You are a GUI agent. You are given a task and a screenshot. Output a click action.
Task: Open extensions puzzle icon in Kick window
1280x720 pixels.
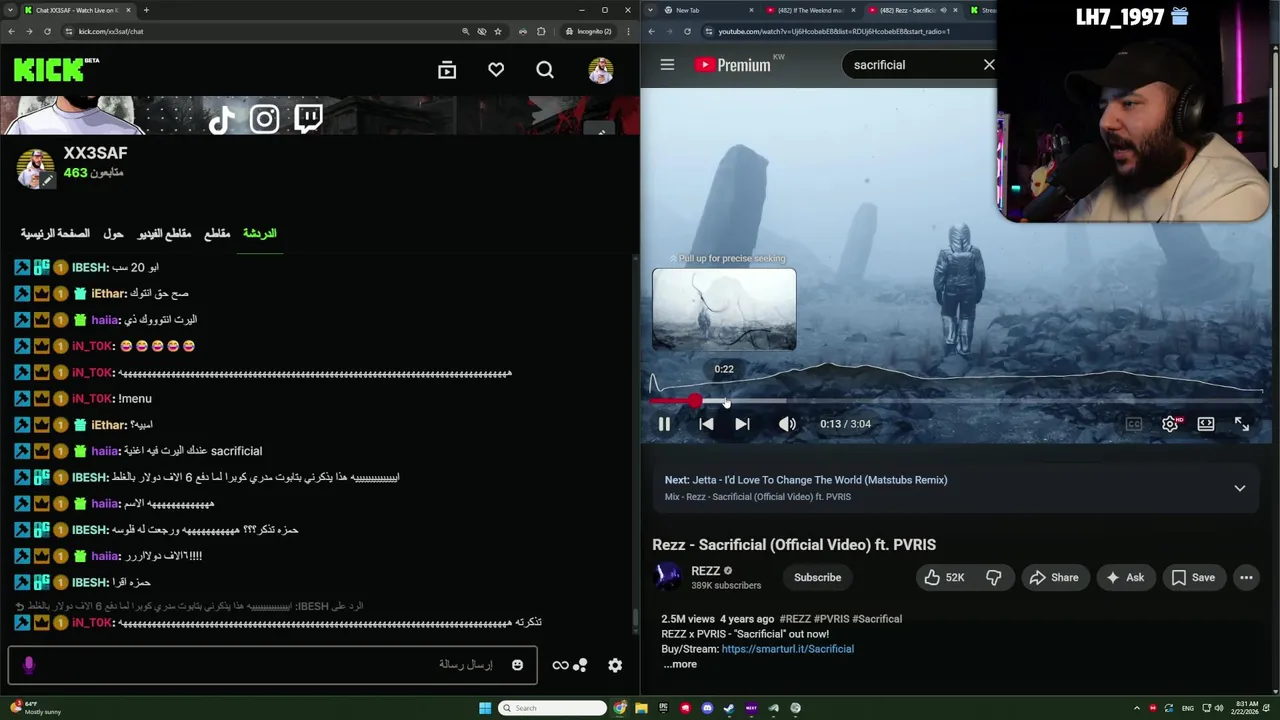click(x=541, y=31)
